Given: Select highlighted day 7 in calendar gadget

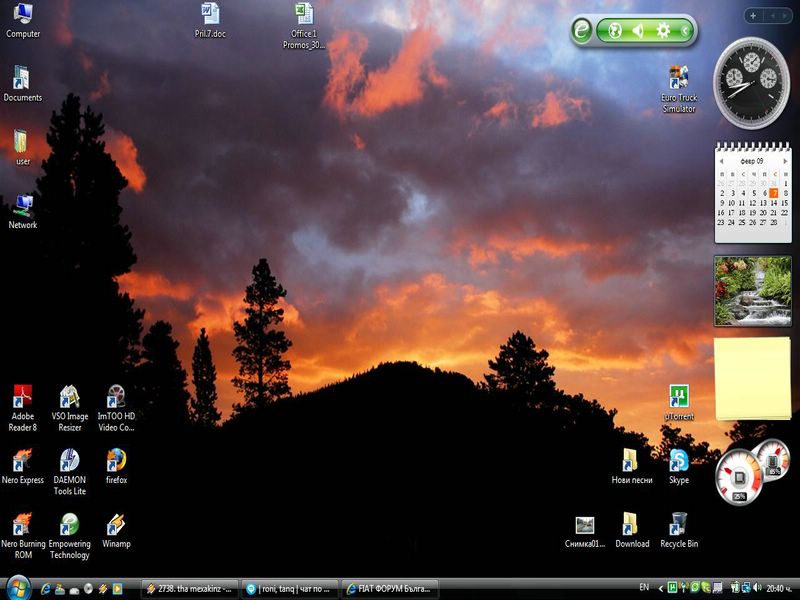Looking at the screenshot, I should pyautogui.click(x=773, y=193).
